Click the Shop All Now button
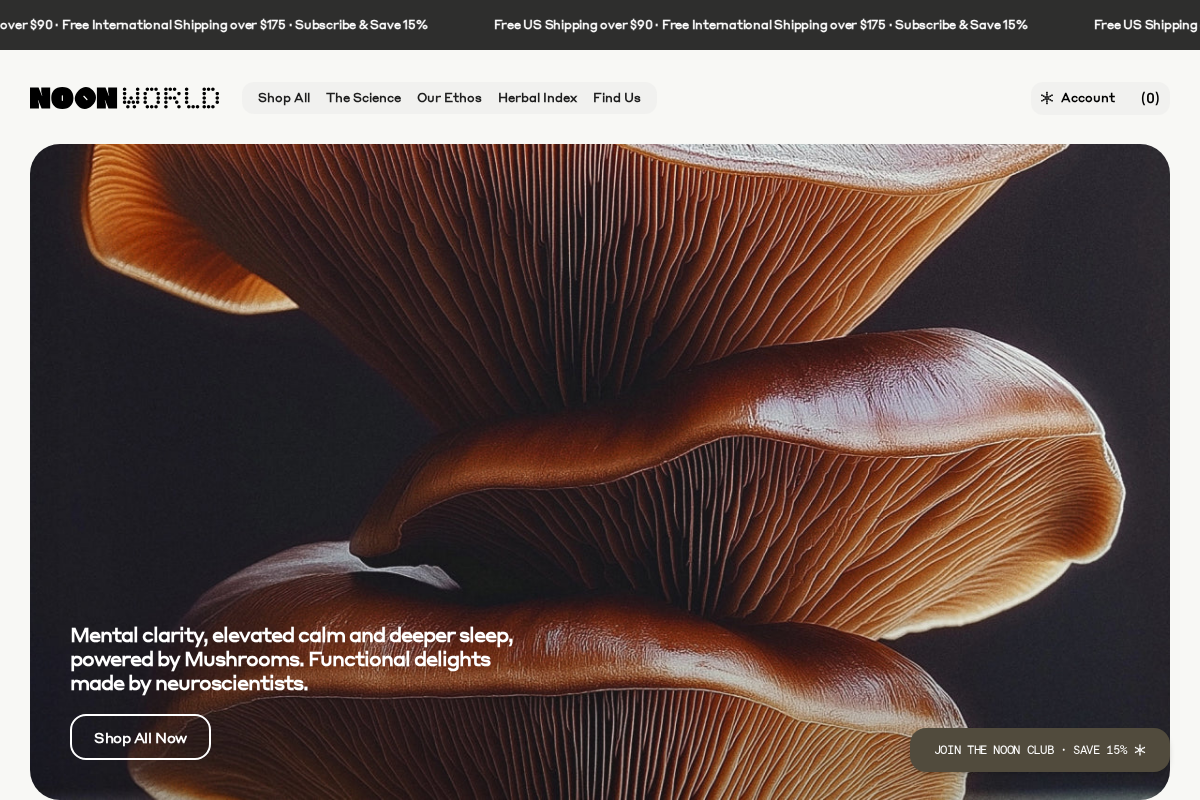This screenshot has height=800, width=1200. point(140,737)
